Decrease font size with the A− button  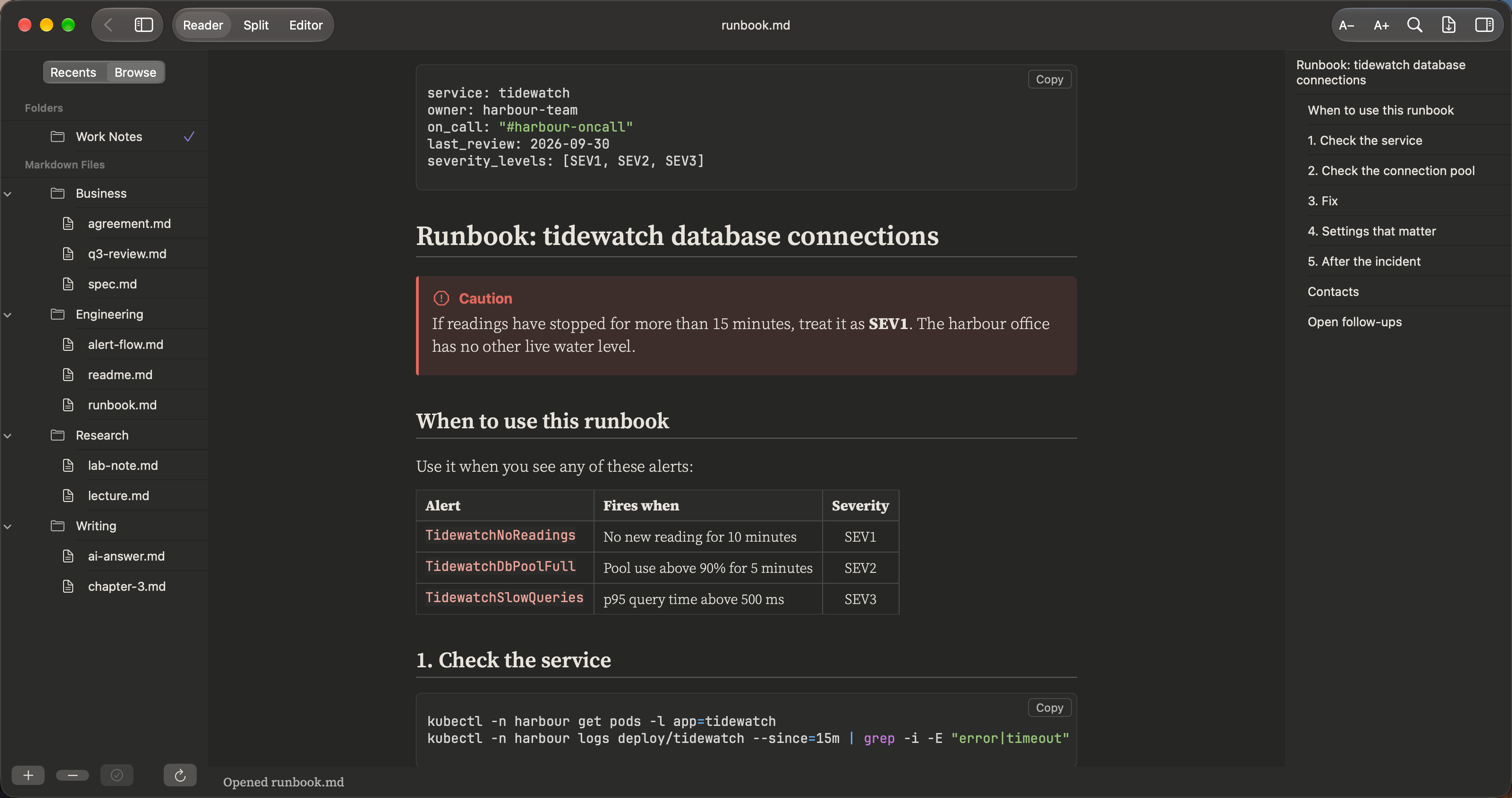pos(1347,25)
